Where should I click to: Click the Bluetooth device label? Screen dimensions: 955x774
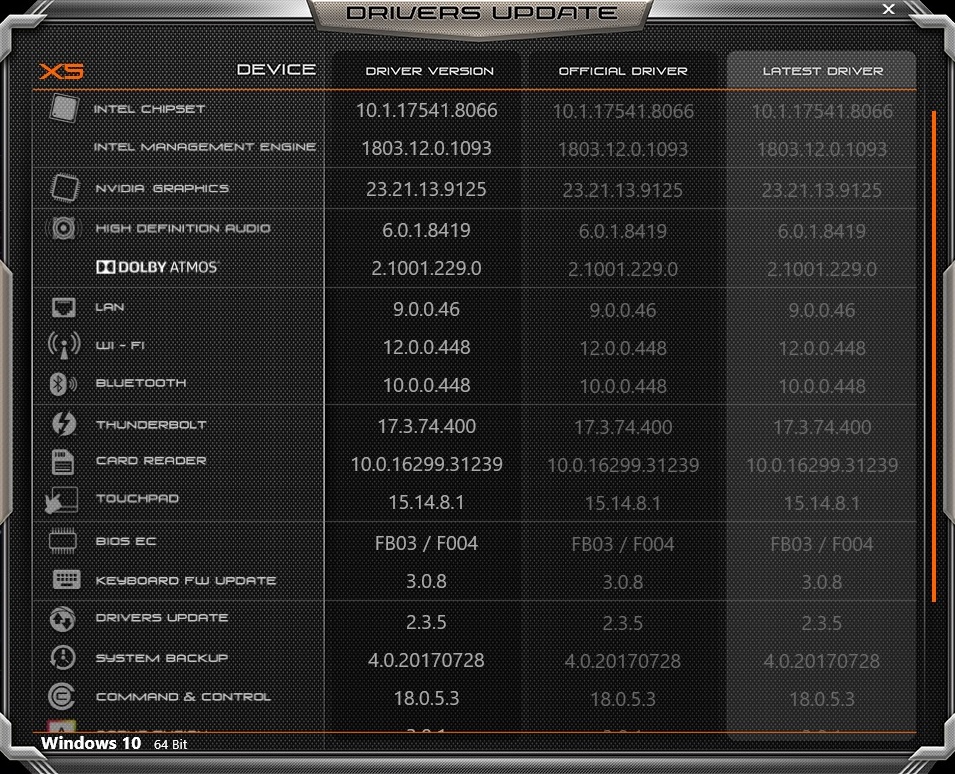pyautogui.click(x=141, y=383)
